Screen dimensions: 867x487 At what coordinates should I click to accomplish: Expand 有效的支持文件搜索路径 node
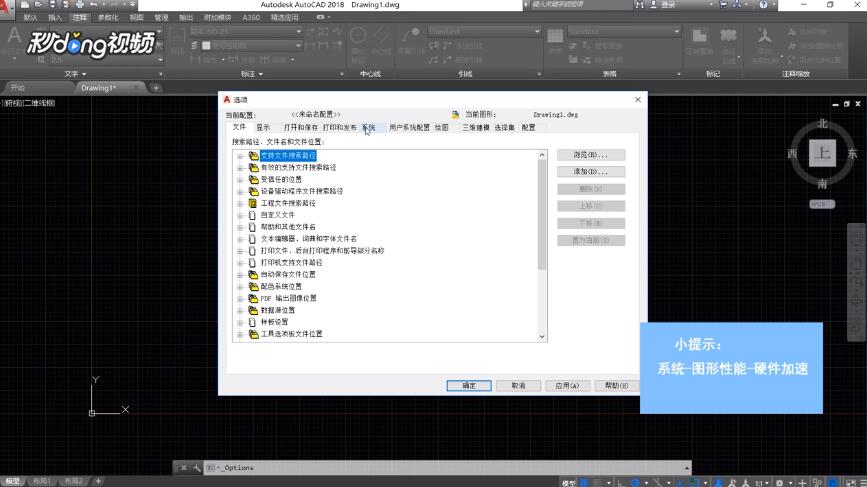coord(240,167)
